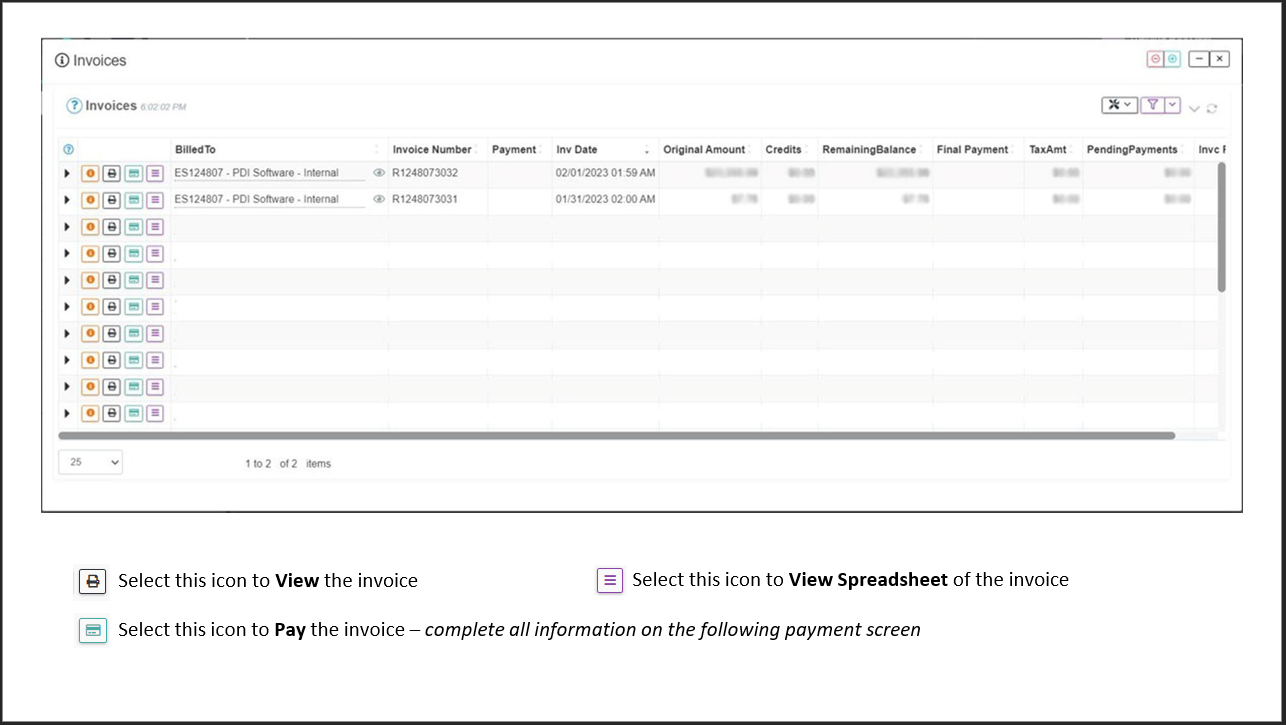Viewport: 1286px width, 725px height.
Task: Click the horizontal scrollbar under the grid
Action: [616, 436]
